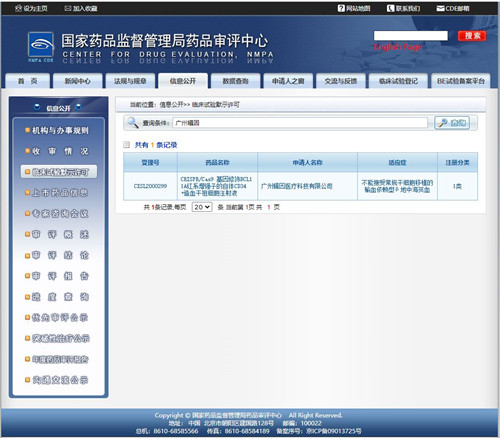Image resolution: width=500 pixels, height=438 pixels.
Task: Go to 临床试验登记 tab
Action: coord(398,81)
